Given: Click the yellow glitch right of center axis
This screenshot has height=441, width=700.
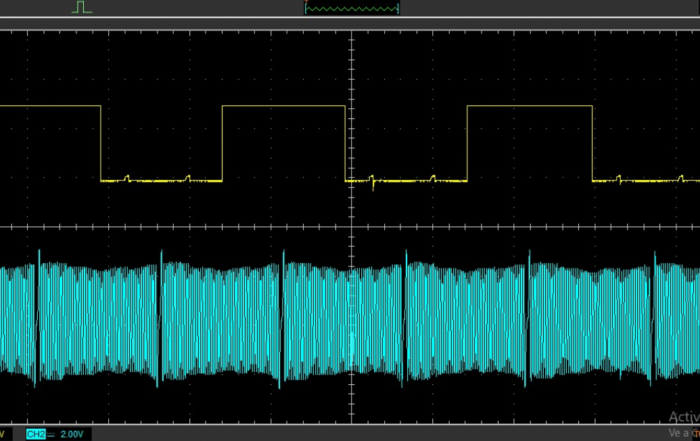Looking at the screenshot, I should pos(372,183).
